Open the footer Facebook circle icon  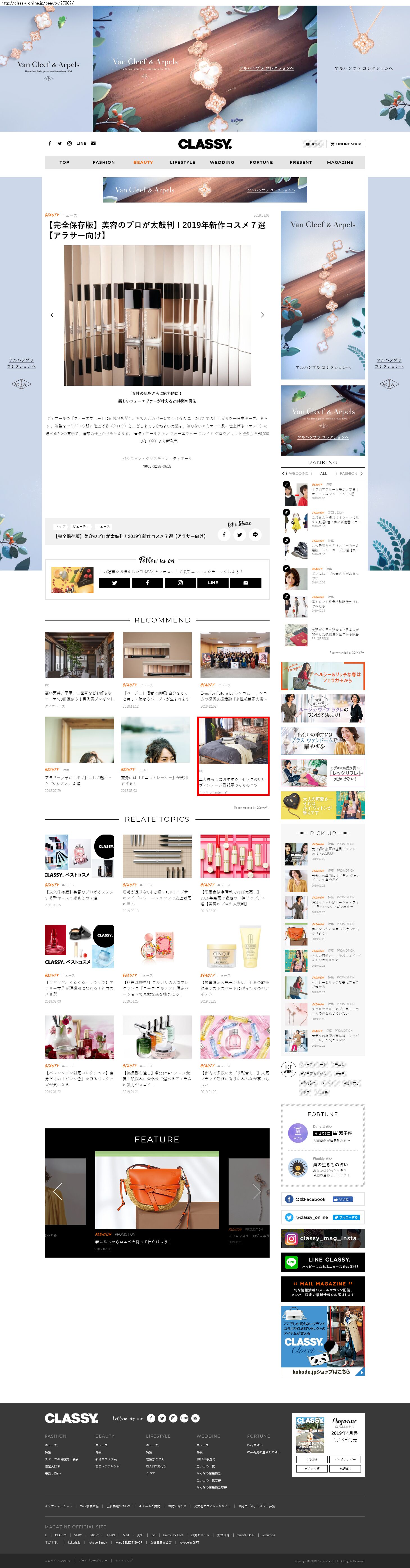point(151,1418)
